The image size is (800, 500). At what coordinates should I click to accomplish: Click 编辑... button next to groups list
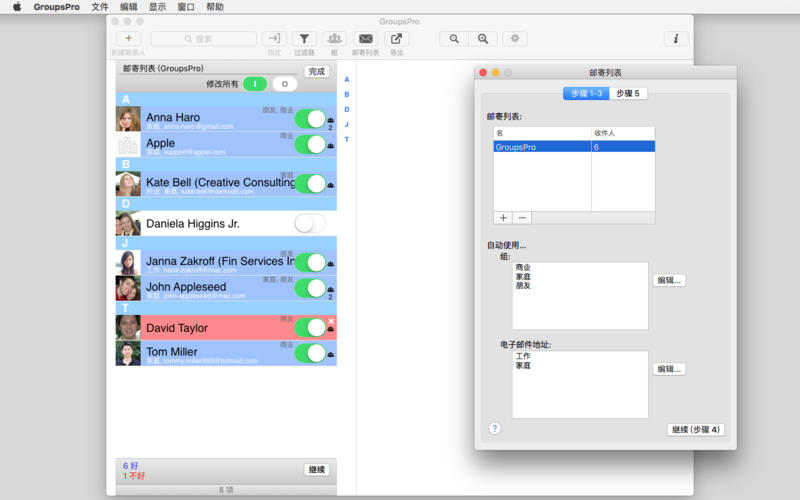tap(669, 280)
